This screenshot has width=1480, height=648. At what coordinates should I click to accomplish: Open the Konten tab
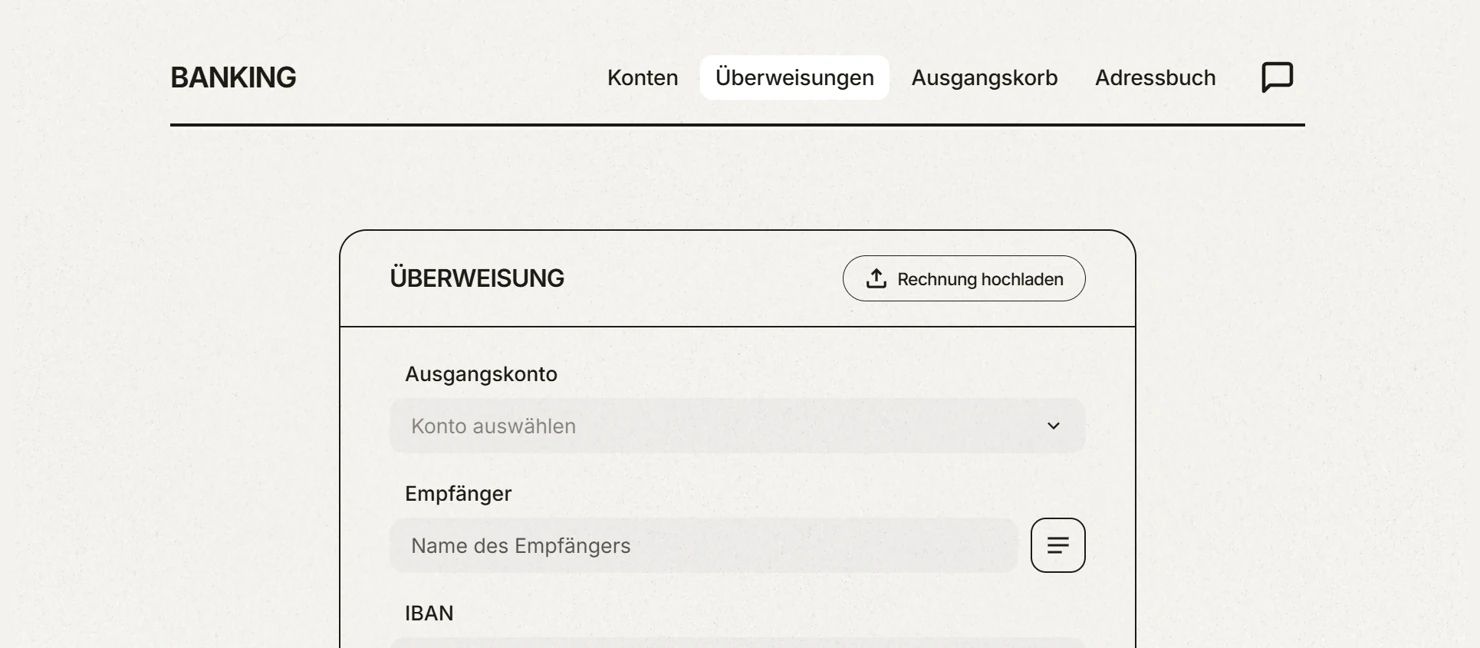pos(643,78)
